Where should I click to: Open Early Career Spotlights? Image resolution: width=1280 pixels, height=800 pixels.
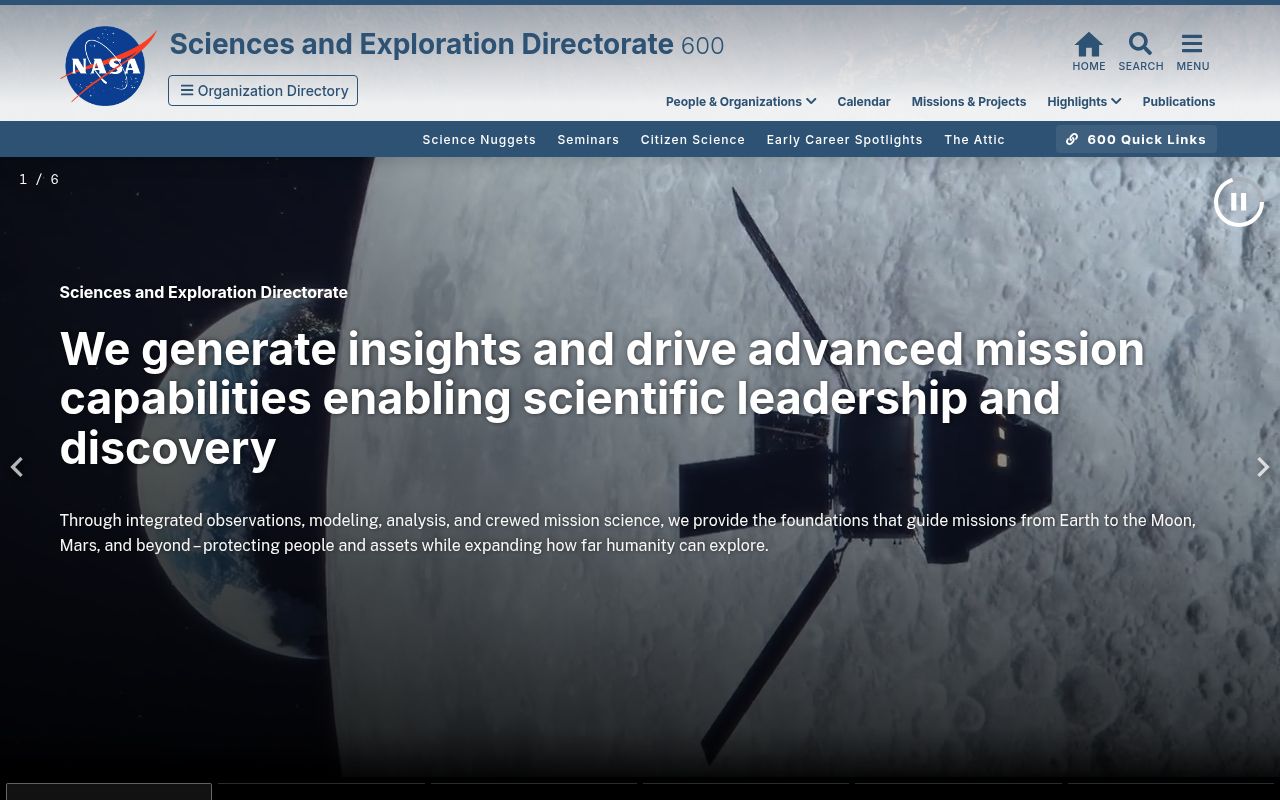click(x=845, y=139)
